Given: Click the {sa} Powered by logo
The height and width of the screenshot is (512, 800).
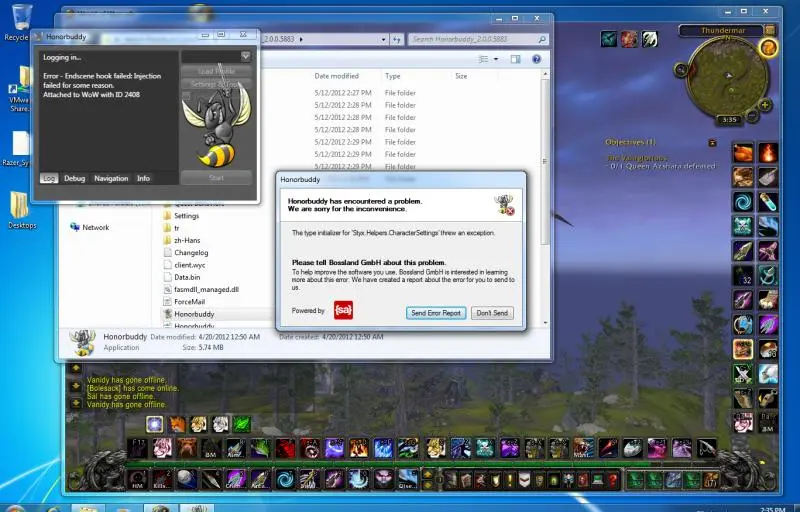Looking at the screenshot, I should point(343,310).
